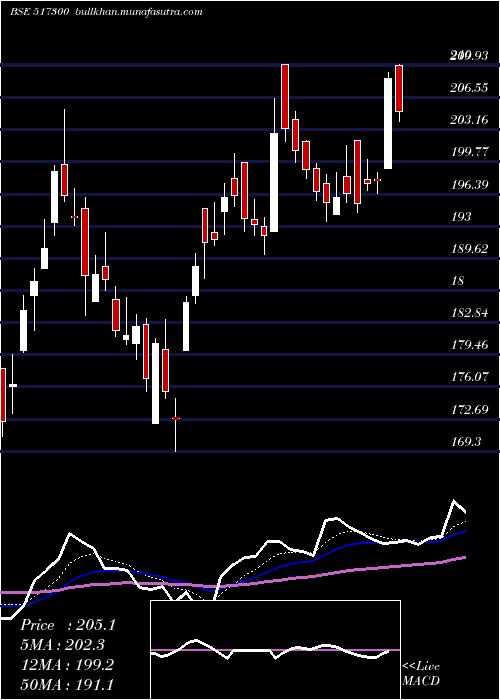This screenshot has width=500, height=700.
Task: Click the 199.77 price axis label
Action: click(469, 152)
